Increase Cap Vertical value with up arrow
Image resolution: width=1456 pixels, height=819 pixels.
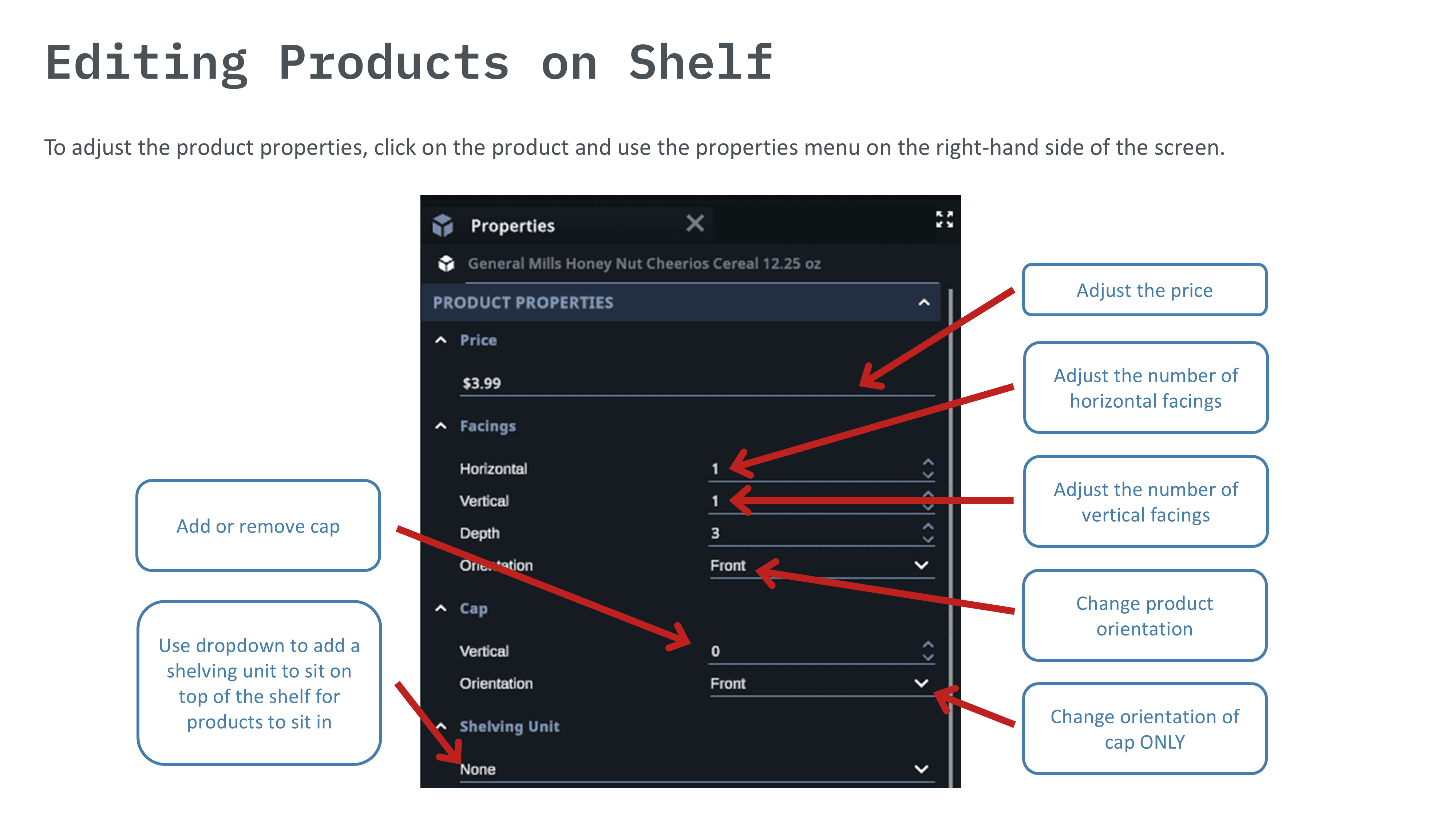pyautogui.click(x=927, y=644)
